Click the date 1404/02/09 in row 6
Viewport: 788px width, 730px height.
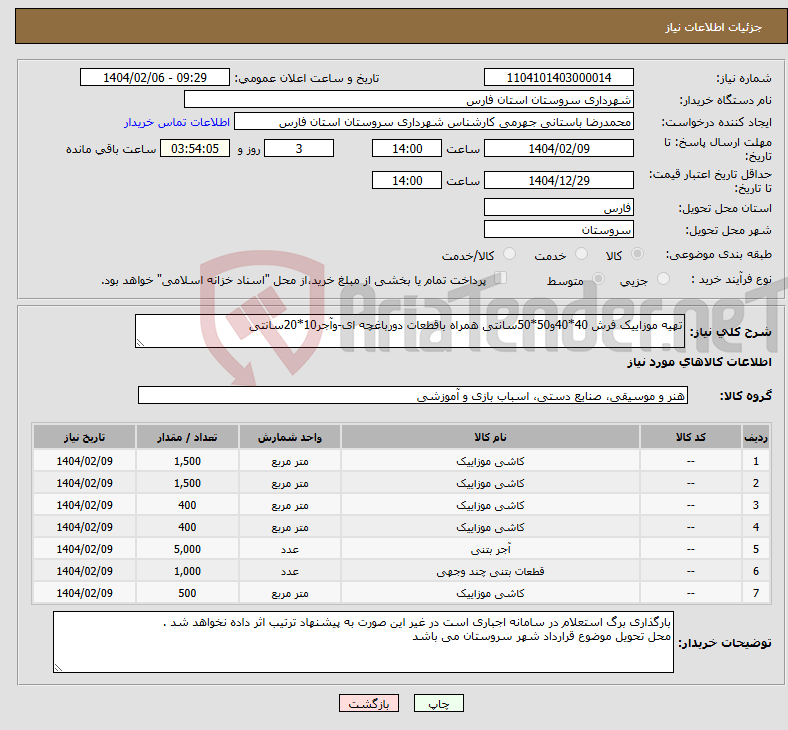(x=84, y=571)
